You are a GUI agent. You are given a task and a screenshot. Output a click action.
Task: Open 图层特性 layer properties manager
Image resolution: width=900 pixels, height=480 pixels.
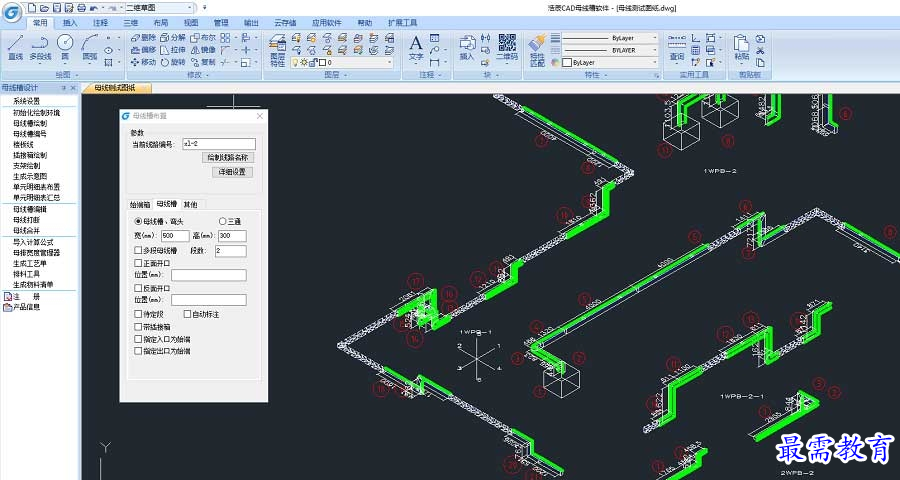tap(278, 51)
